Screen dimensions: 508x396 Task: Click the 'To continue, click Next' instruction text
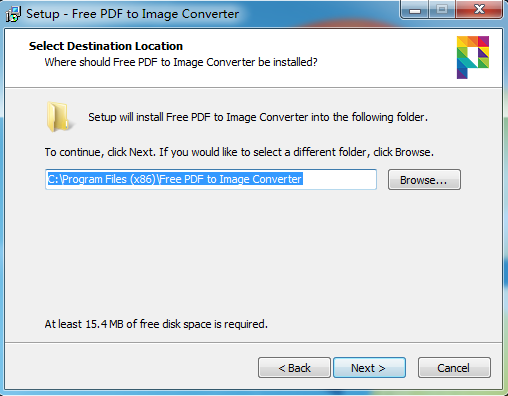coord(239,152)
